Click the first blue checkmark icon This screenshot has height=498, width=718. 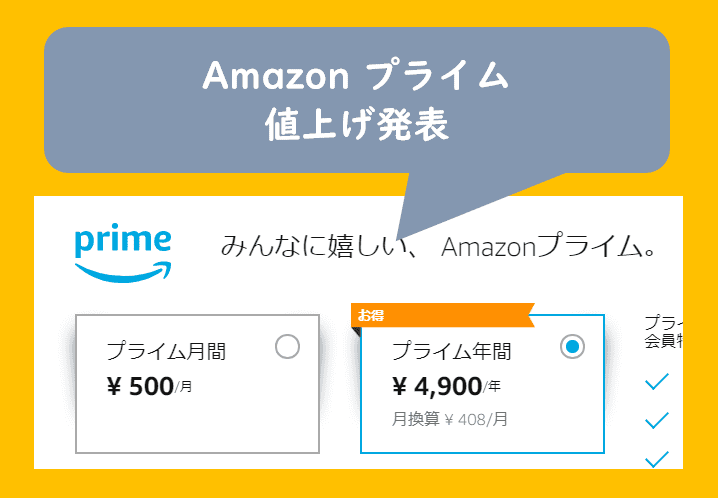pyautogui.click(x=657, y=381)
